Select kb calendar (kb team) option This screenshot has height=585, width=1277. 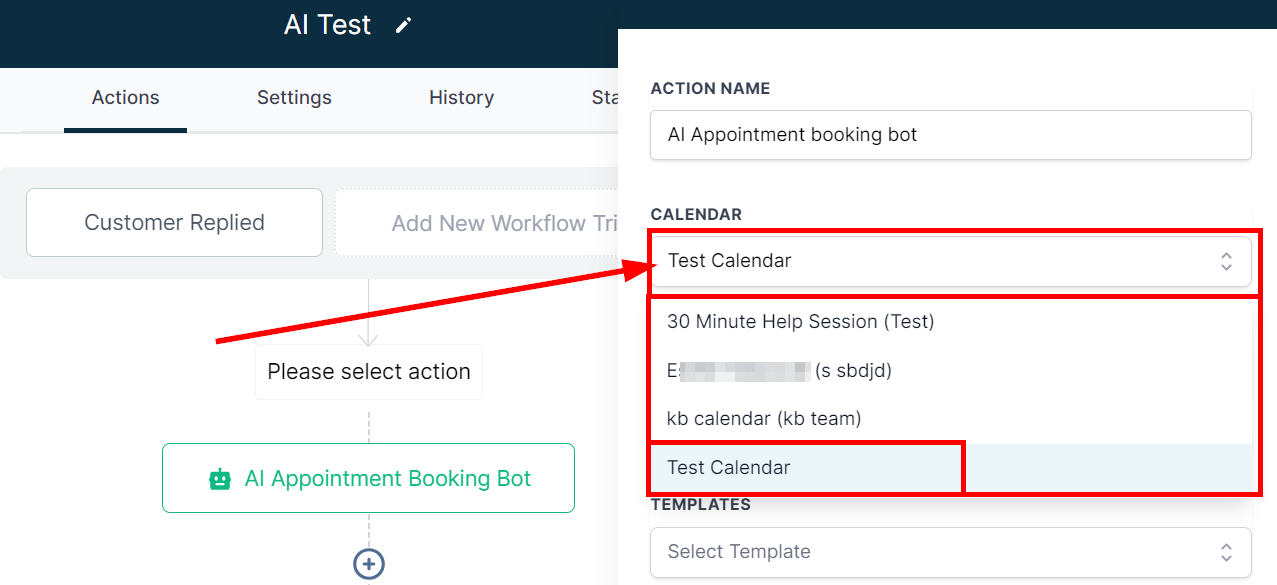(x=764, y=419)
